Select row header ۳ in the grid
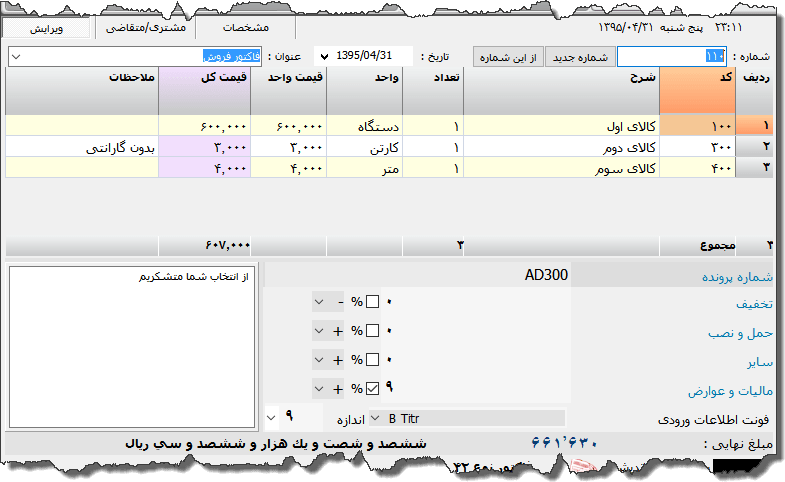This screenshot has width=785, height=482. tap(754, 168)
